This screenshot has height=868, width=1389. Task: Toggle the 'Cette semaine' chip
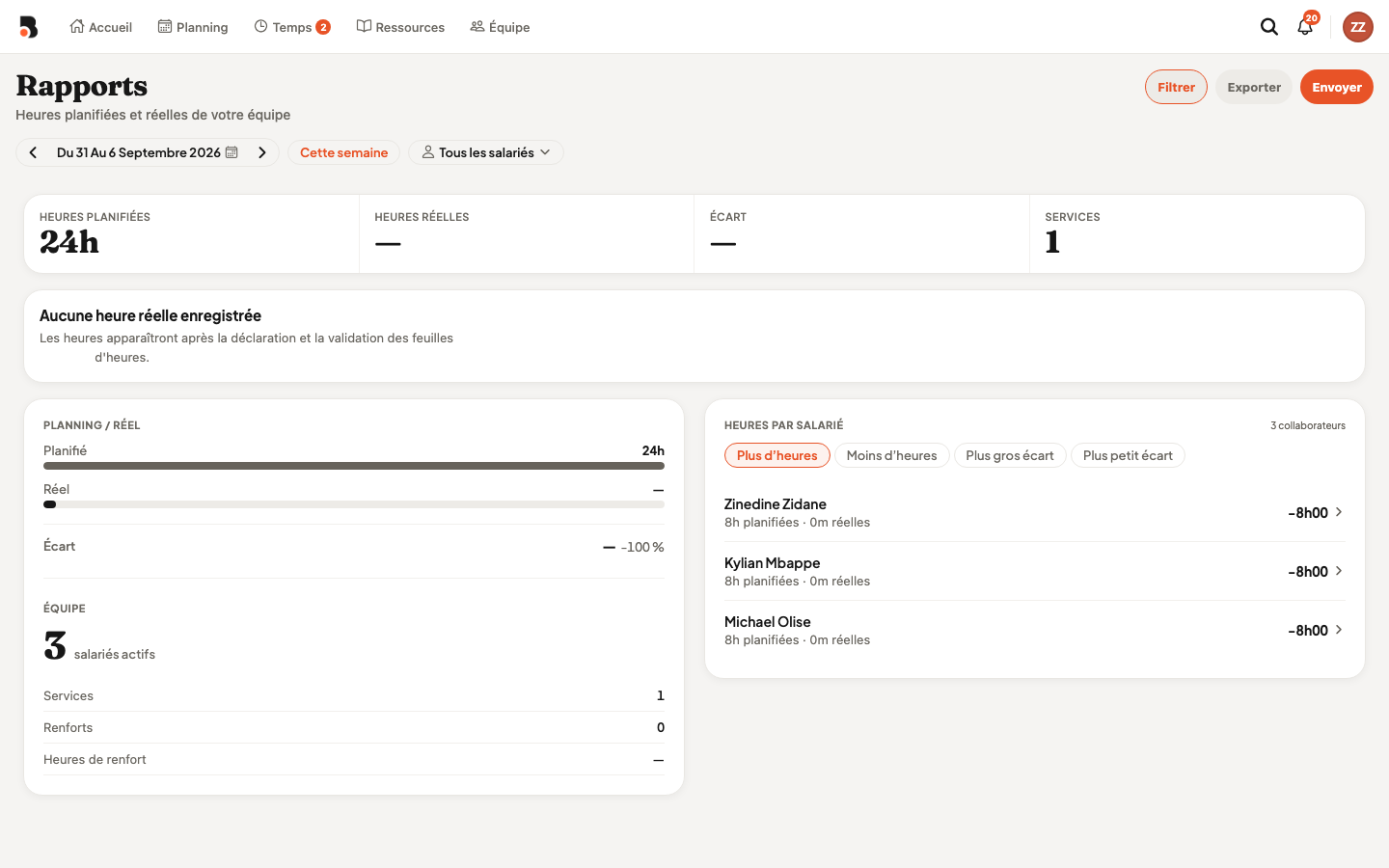click(x=343, y=152)
